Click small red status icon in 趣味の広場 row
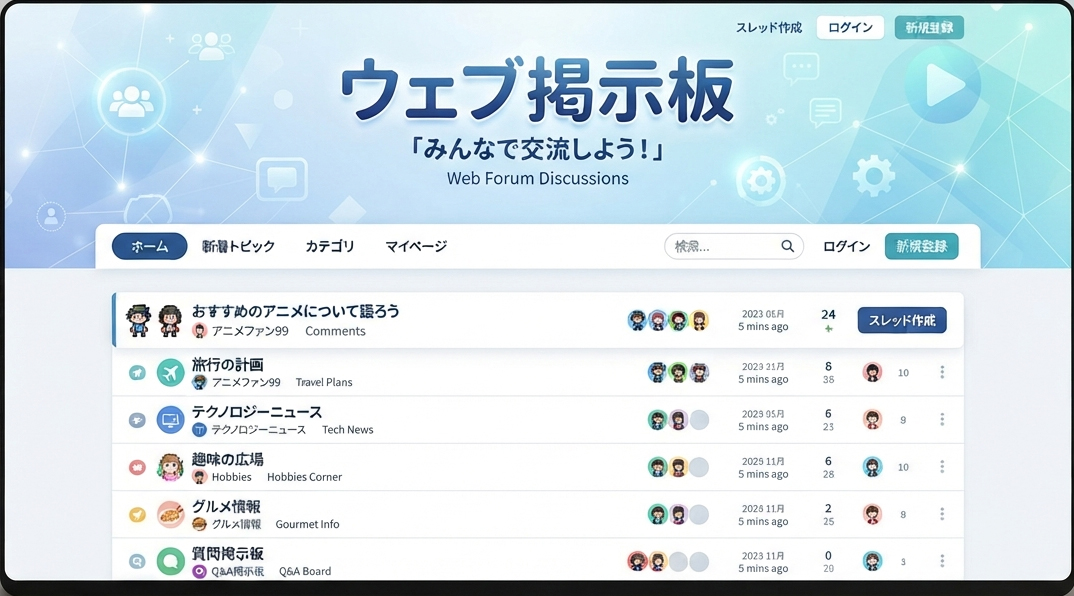Viewport: 1074px width, 596px height. coord(137,467)
